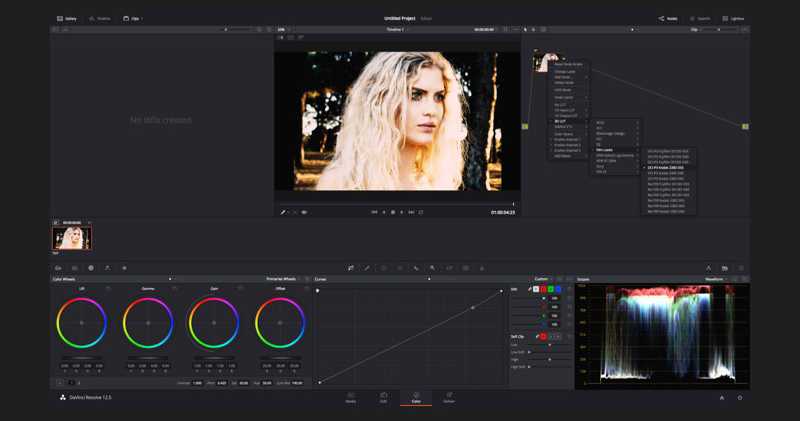Switch to the Edit page

[383, 397]
